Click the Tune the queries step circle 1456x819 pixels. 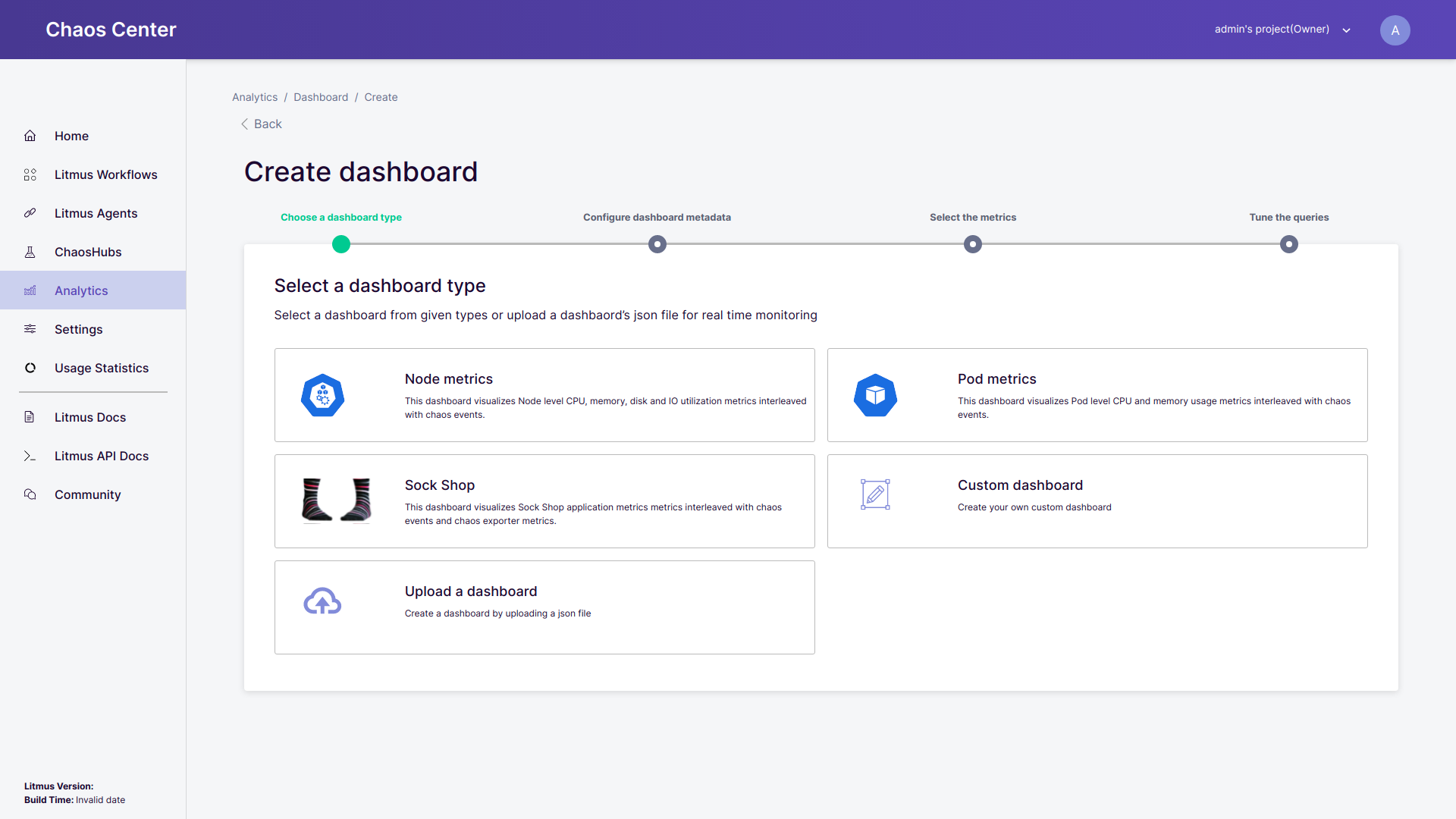click(x=1289, y=244)
